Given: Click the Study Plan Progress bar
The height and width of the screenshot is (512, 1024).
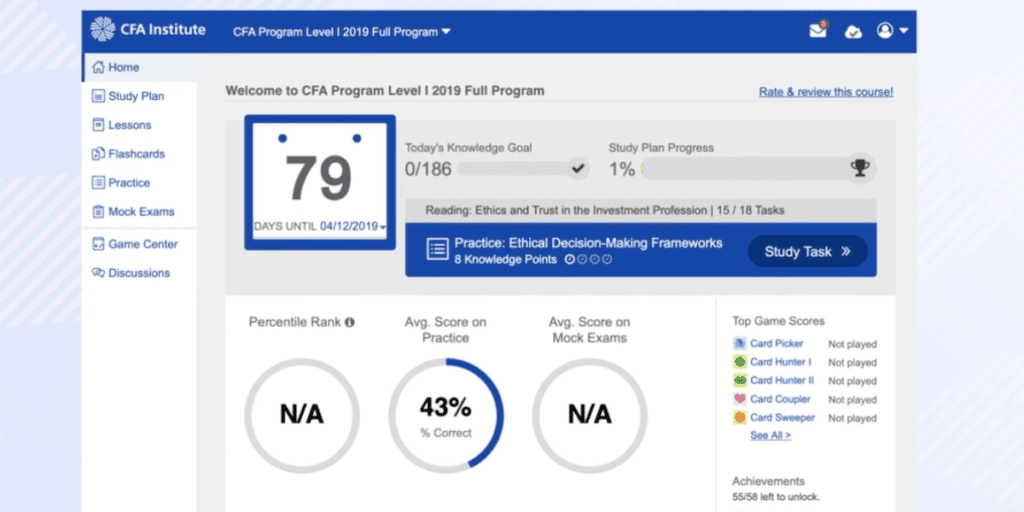Looking at the screenshot, I should [758, 168].
